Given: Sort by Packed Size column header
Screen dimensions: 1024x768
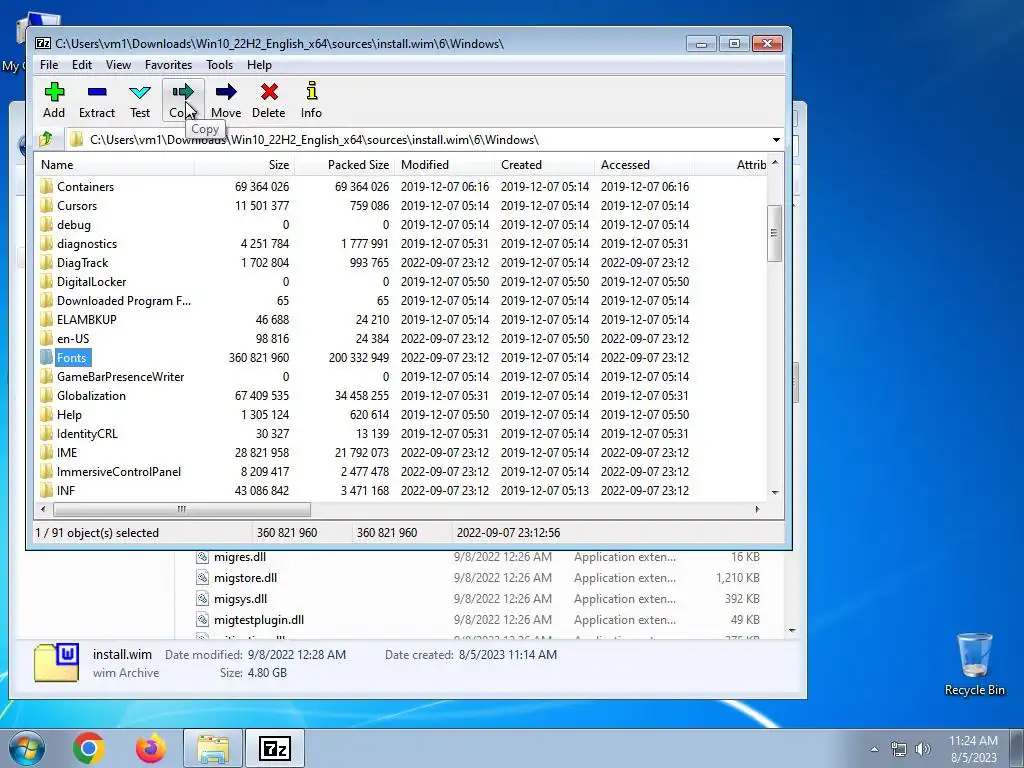Looking at the screenshot, I should (344, 165).
